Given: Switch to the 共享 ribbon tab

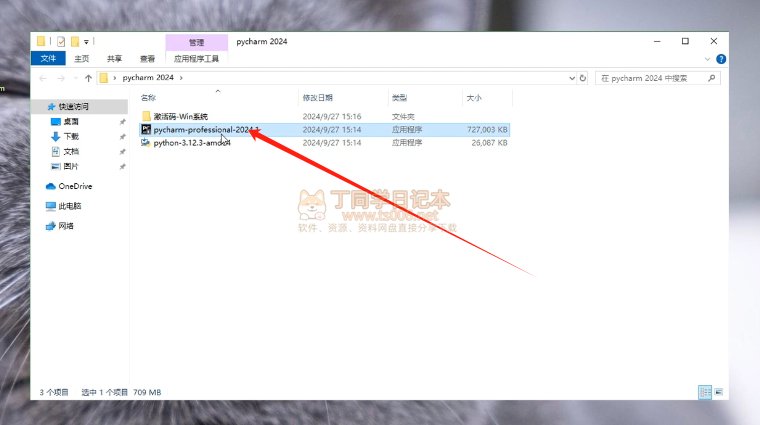Looking at the screenshot, I should [x=114, y=59].
